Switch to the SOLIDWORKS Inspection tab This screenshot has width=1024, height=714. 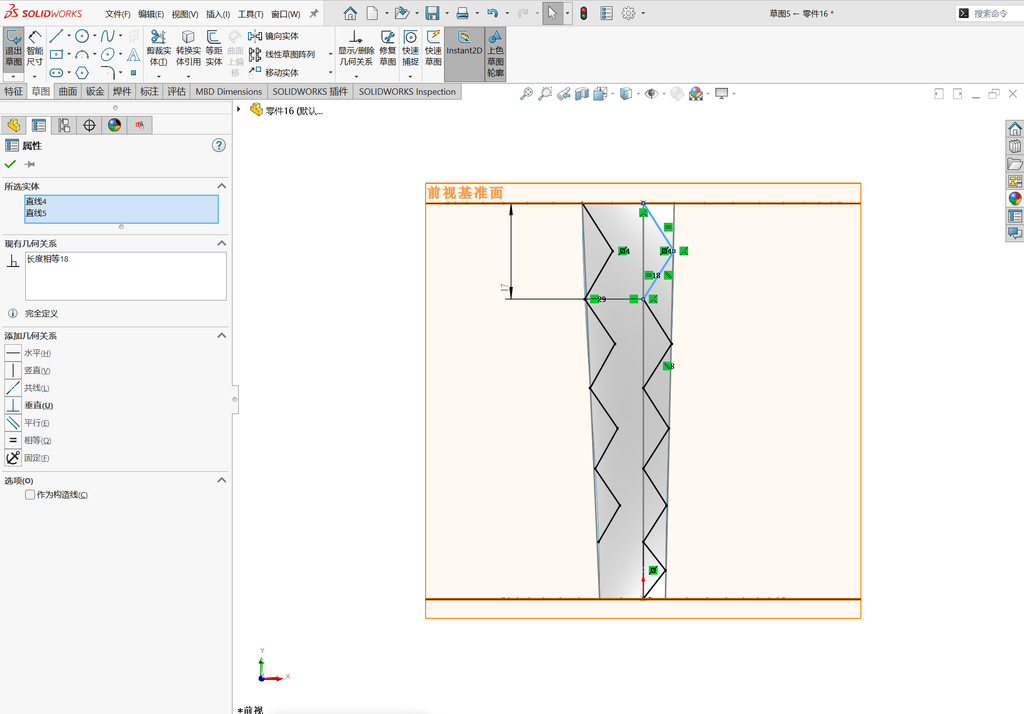click(407, 91)
